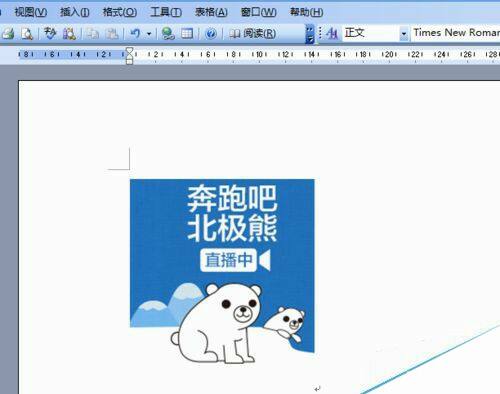Click the Times New Roman font box
Screen dimensions: 500x394
click(455, 33)
